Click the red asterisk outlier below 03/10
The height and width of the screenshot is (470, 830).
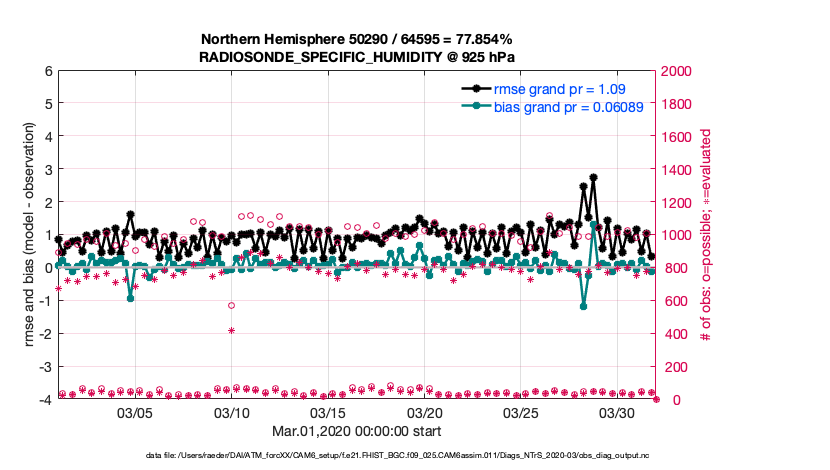231,330
